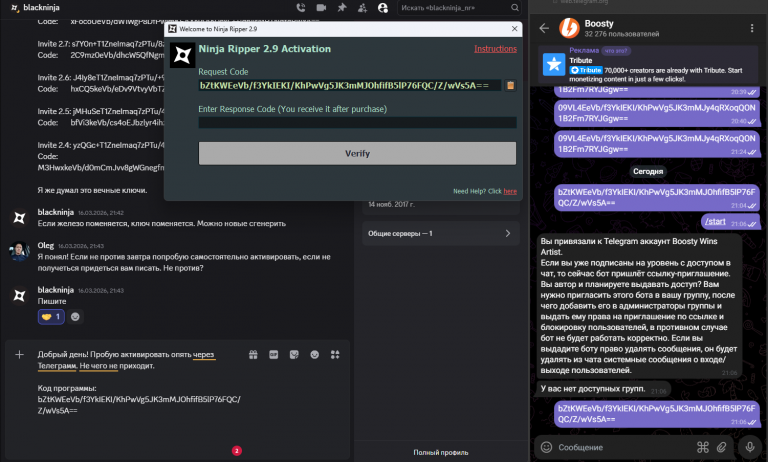The image size is (768, 462).
Task: Open the Discord apps launcher icon
Action: coord(335,355)
